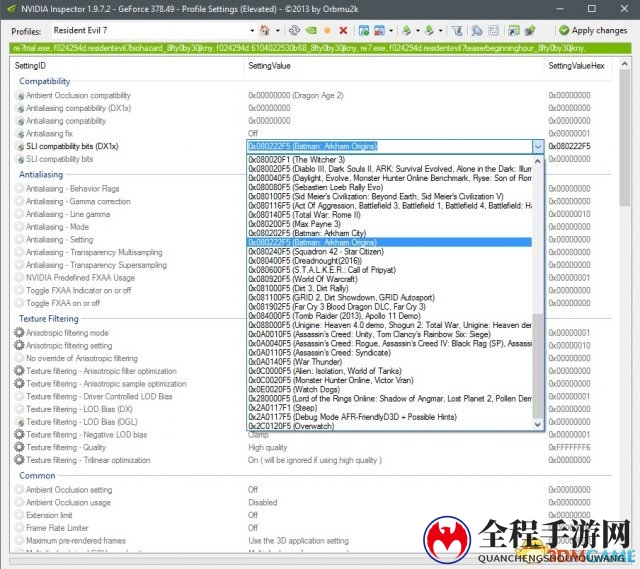Screen dimensions: 640x569
Task: Select the 0x2C0120F5 (Overwatch) option
Action: [x=389, y=426]
